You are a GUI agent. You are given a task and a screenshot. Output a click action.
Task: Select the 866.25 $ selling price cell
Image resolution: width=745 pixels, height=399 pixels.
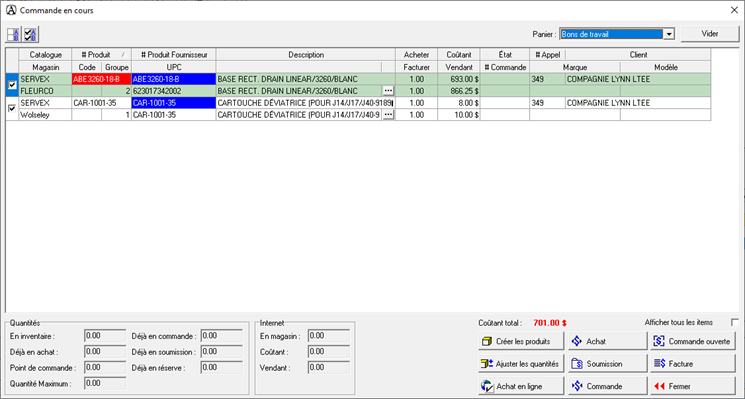click(459, 90)
